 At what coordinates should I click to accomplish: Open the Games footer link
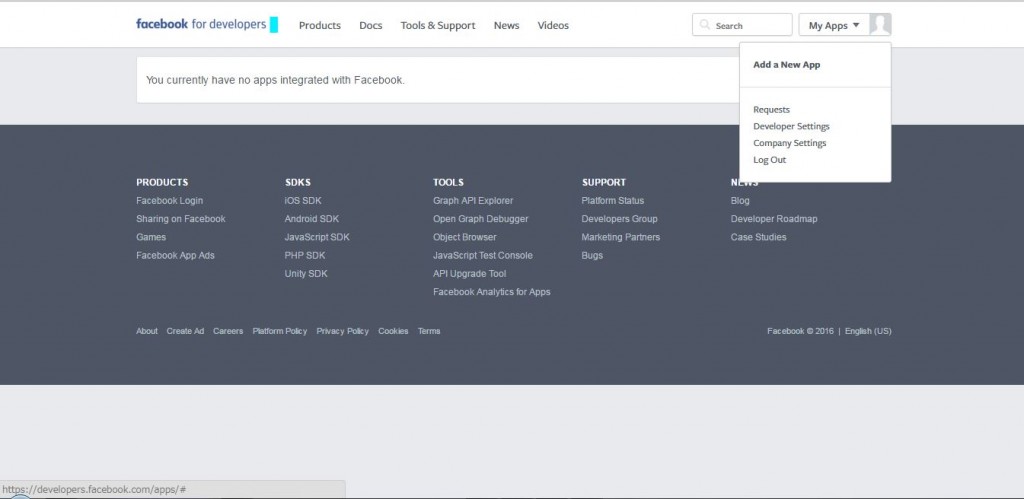coord(151,237)
